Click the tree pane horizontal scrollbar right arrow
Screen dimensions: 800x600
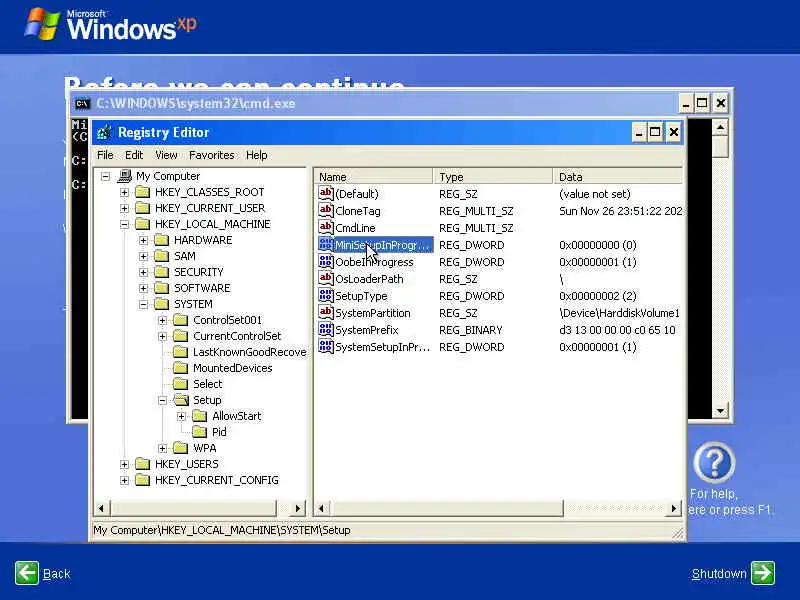[298, 508]
